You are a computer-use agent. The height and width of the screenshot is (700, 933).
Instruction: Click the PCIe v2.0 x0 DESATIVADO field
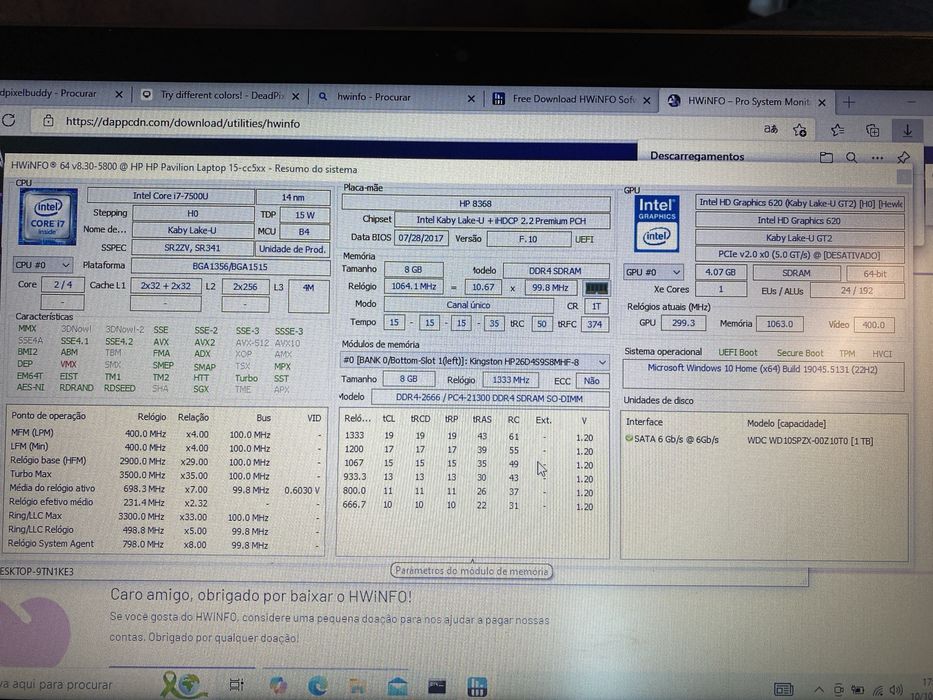pyautogui.click(x=799, y=255)
